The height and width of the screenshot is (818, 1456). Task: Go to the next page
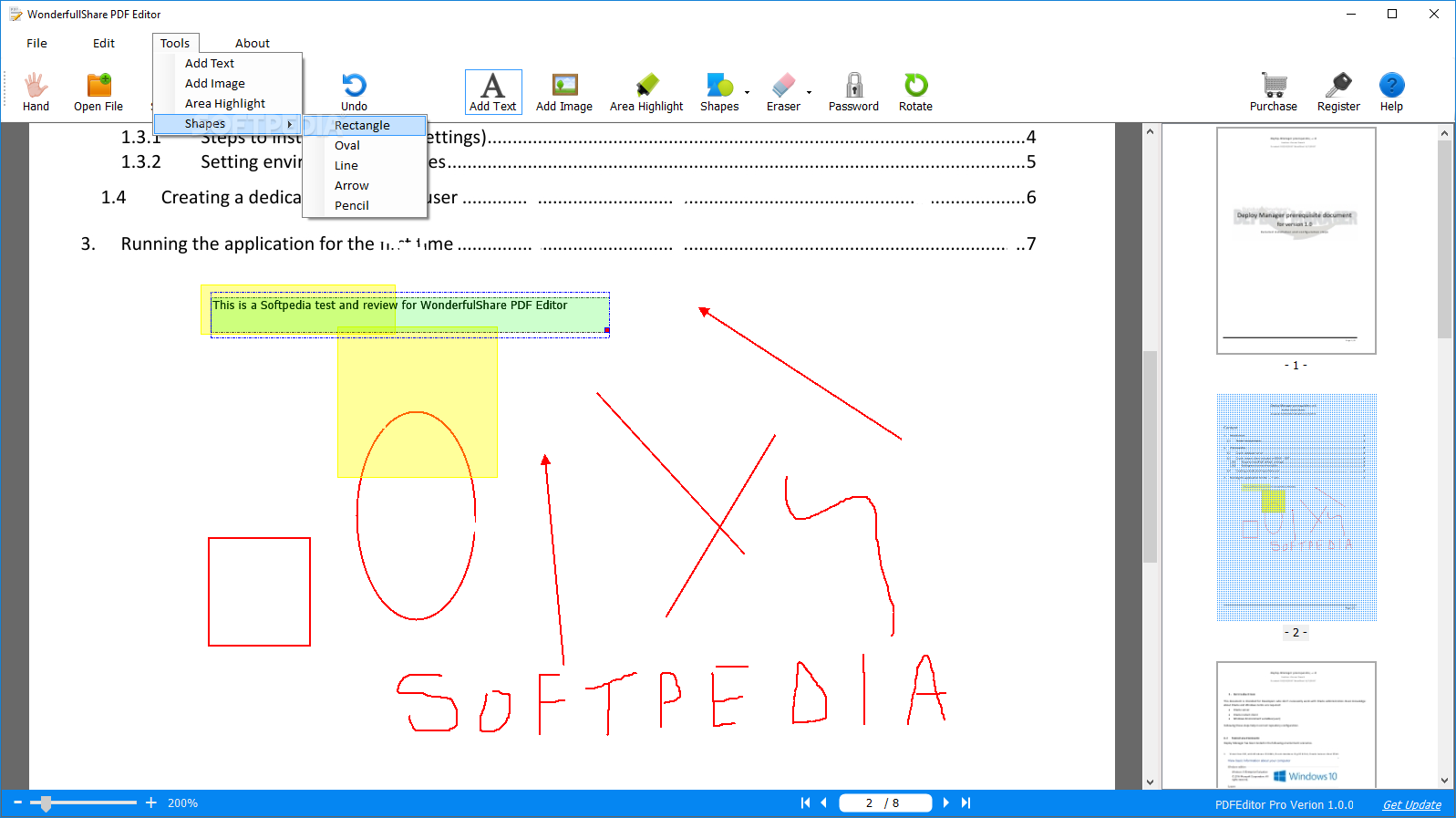coord(945,802)
